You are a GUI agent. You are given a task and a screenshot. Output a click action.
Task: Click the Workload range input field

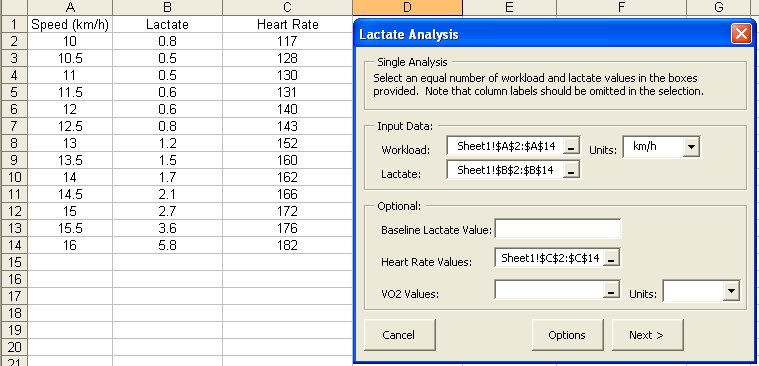505,146
